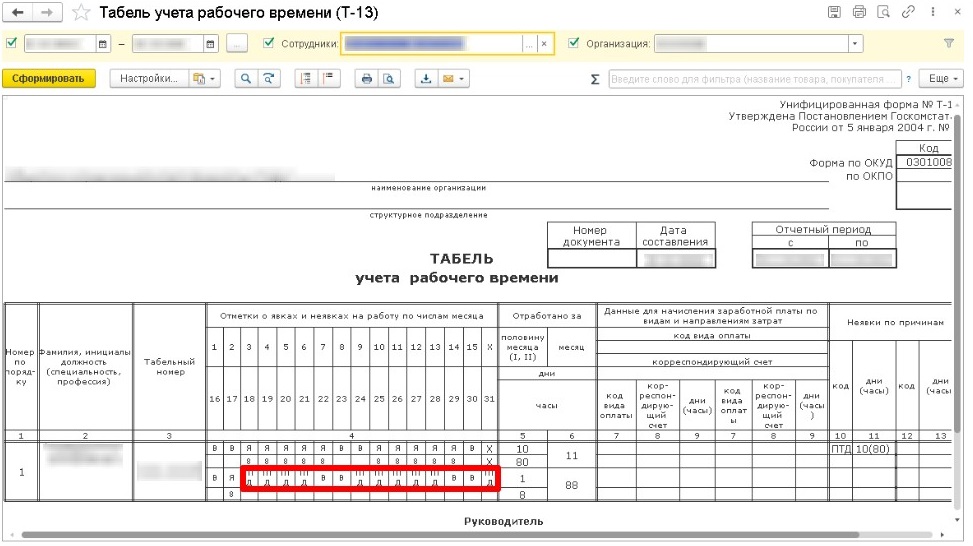The height and width of the screenshot is (546, 973).
Task: Open print preview from the toolbar
Action: point(388,78)
